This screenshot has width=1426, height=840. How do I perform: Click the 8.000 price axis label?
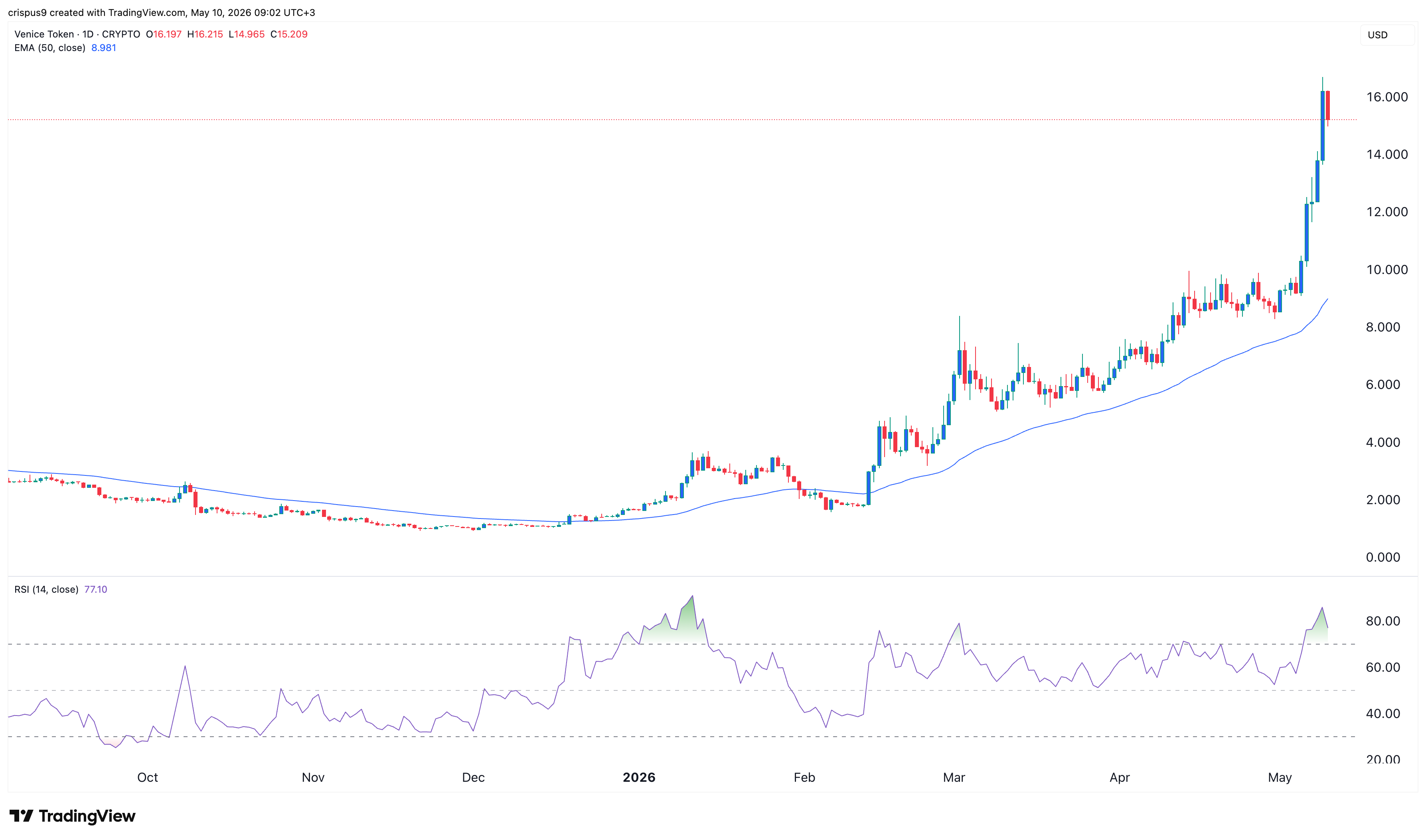coord(1383,327)
